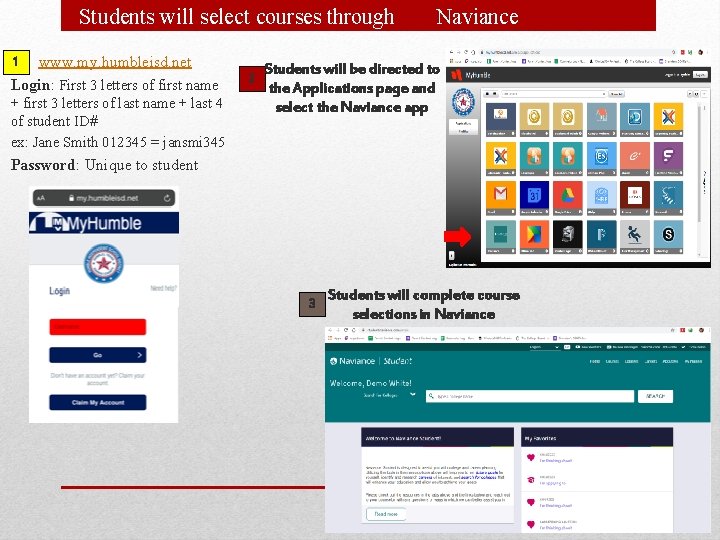
Task: Open the Google Calendar 31 tile
Action: (534, 197)
